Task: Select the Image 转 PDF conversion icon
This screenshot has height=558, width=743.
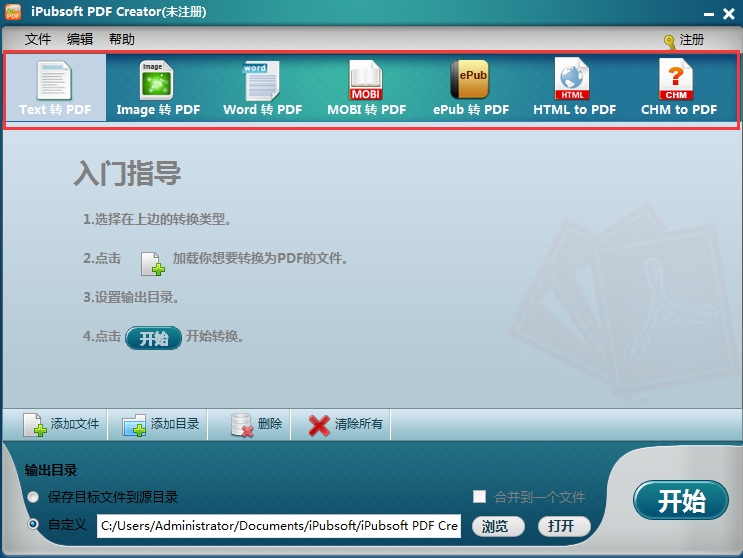Action: coord(158,88)
